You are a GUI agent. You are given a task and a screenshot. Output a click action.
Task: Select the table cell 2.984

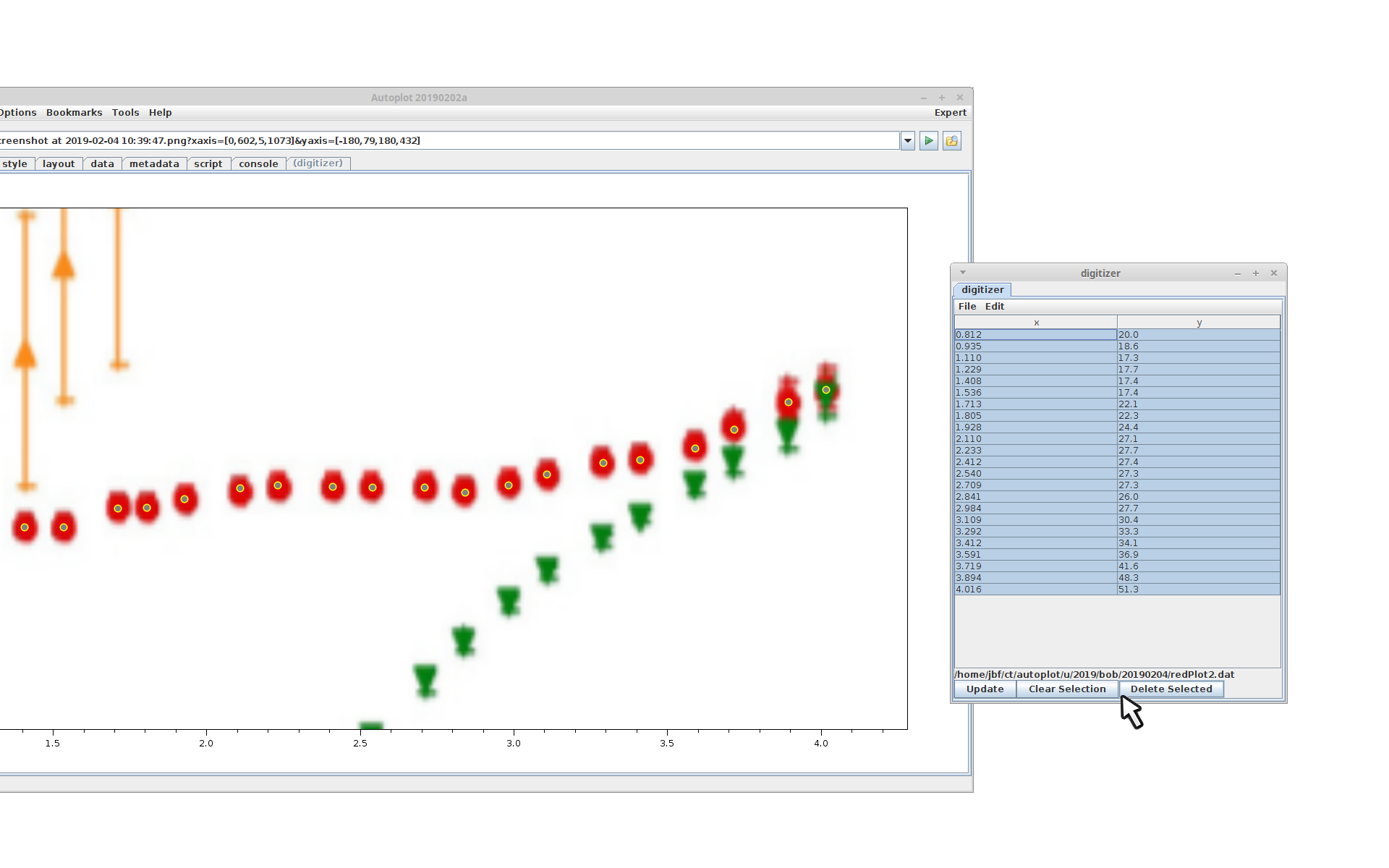tap(1036, 509)
